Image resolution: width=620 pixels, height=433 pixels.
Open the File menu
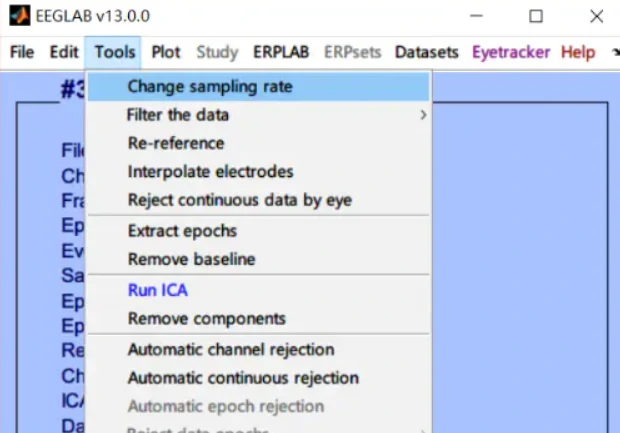click(x=22, y=52)
